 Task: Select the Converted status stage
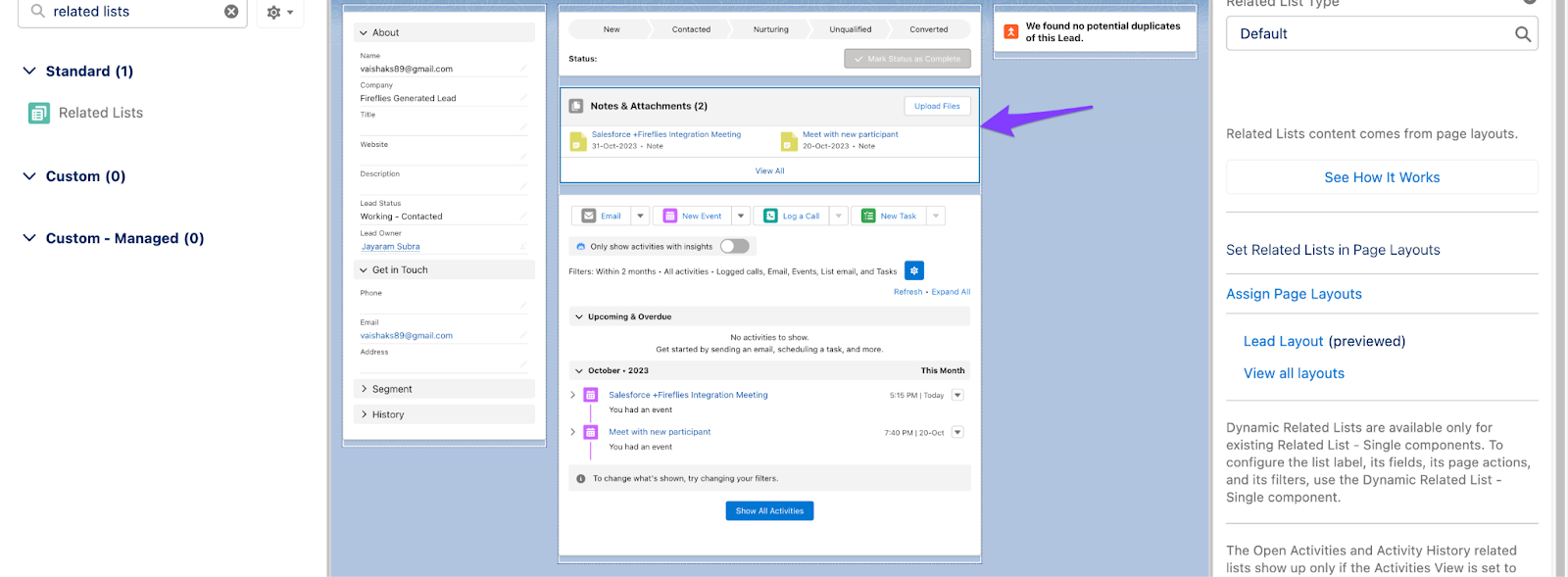point(928,29)
